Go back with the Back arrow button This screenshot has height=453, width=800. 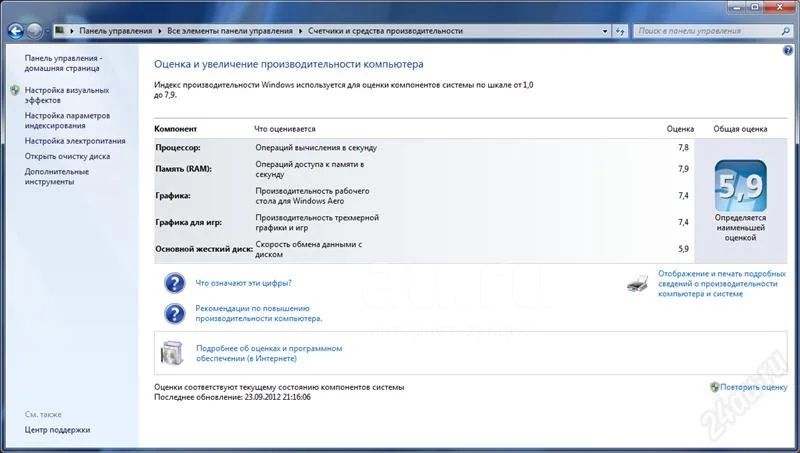[16, 31]
